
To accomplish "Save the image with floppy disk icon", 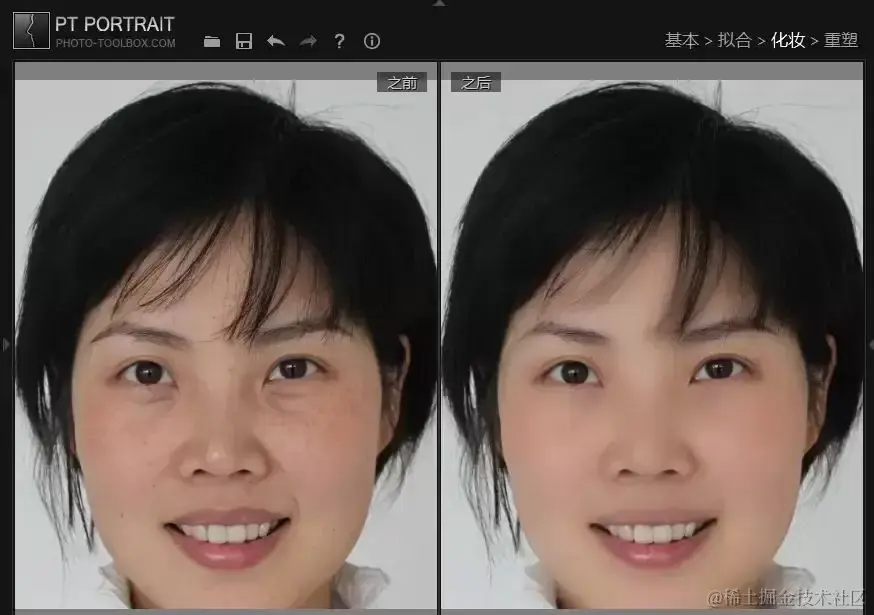I will [244, 41].
